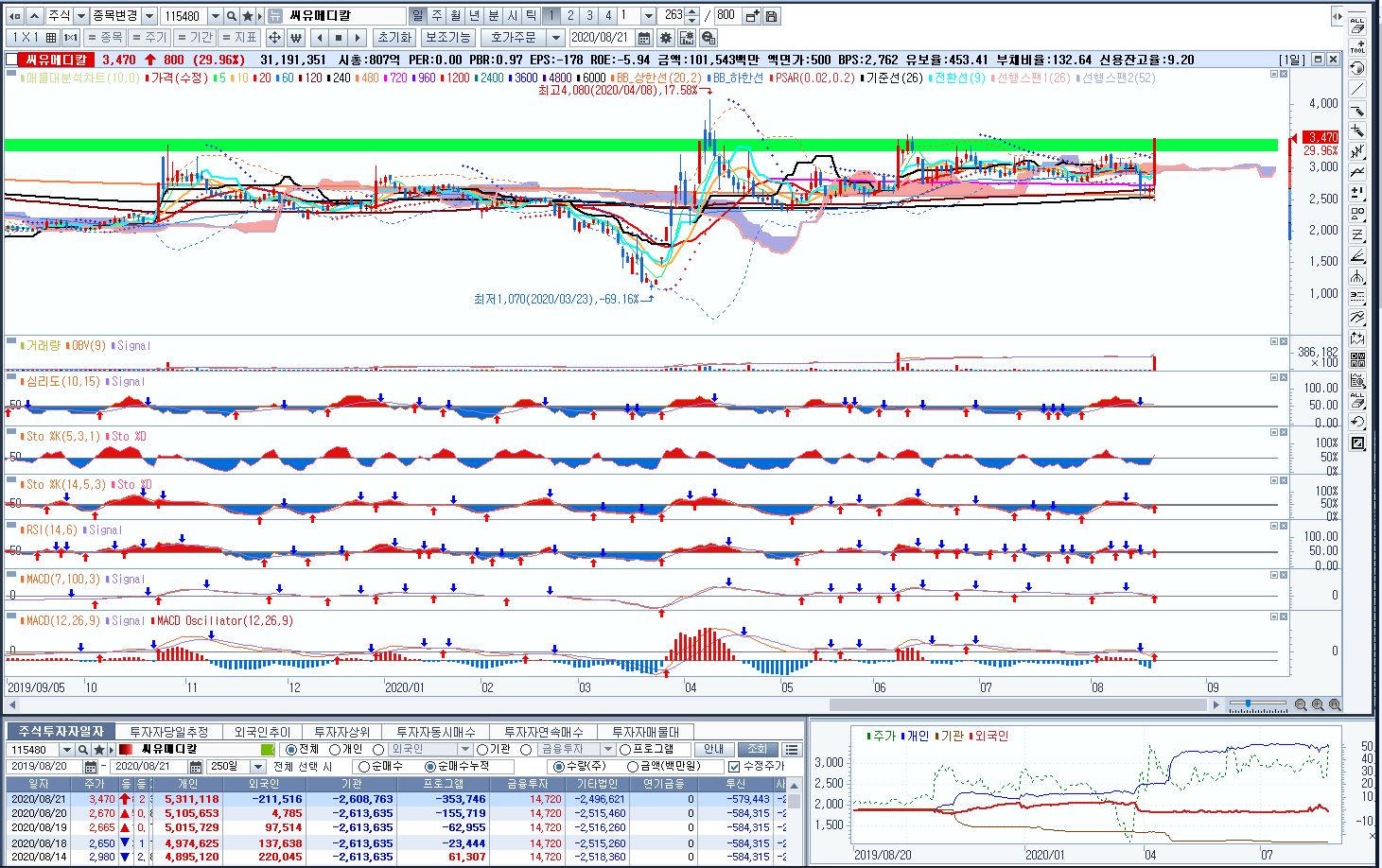
Task: Click the erase-all drawings eraser icon
Action: coord(1357,26)
